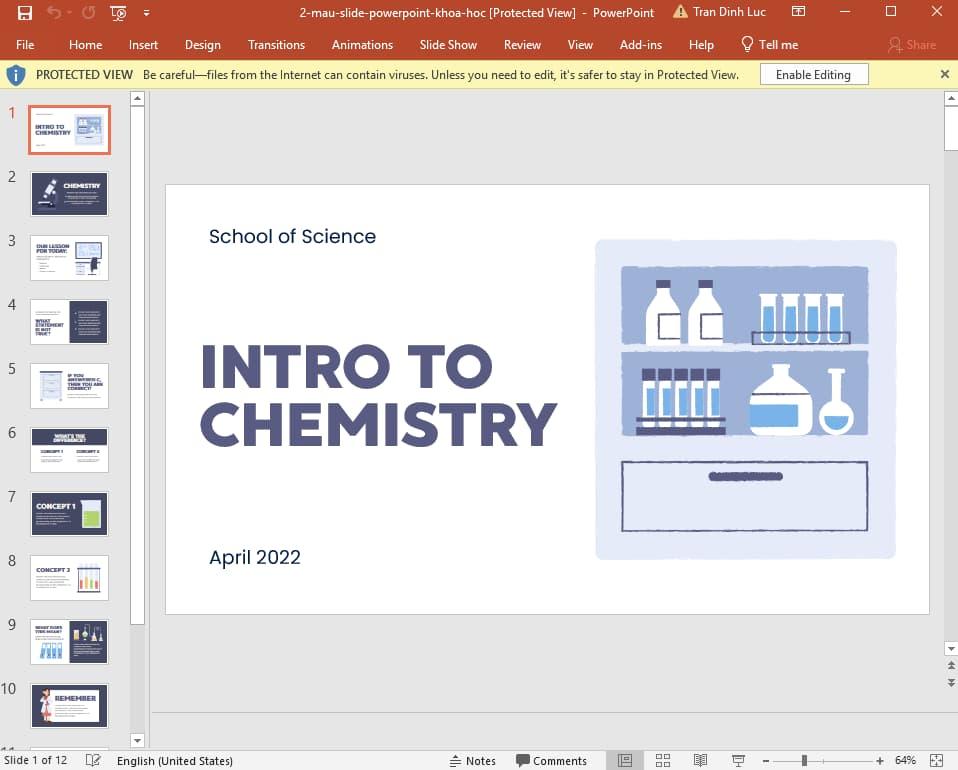
Task: Switch to Slide Sorter view
Action: coord(662,760)
